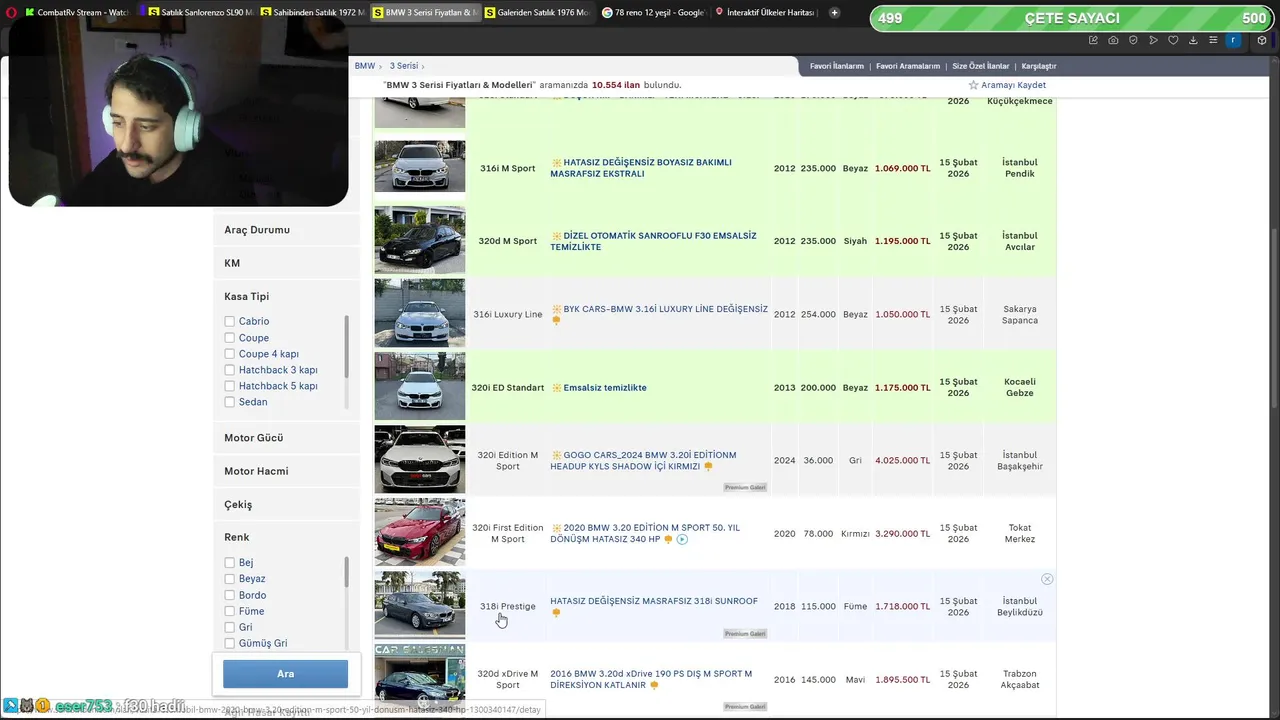Open the 316i M Sport car thumbnail

[x=420, y=166]
